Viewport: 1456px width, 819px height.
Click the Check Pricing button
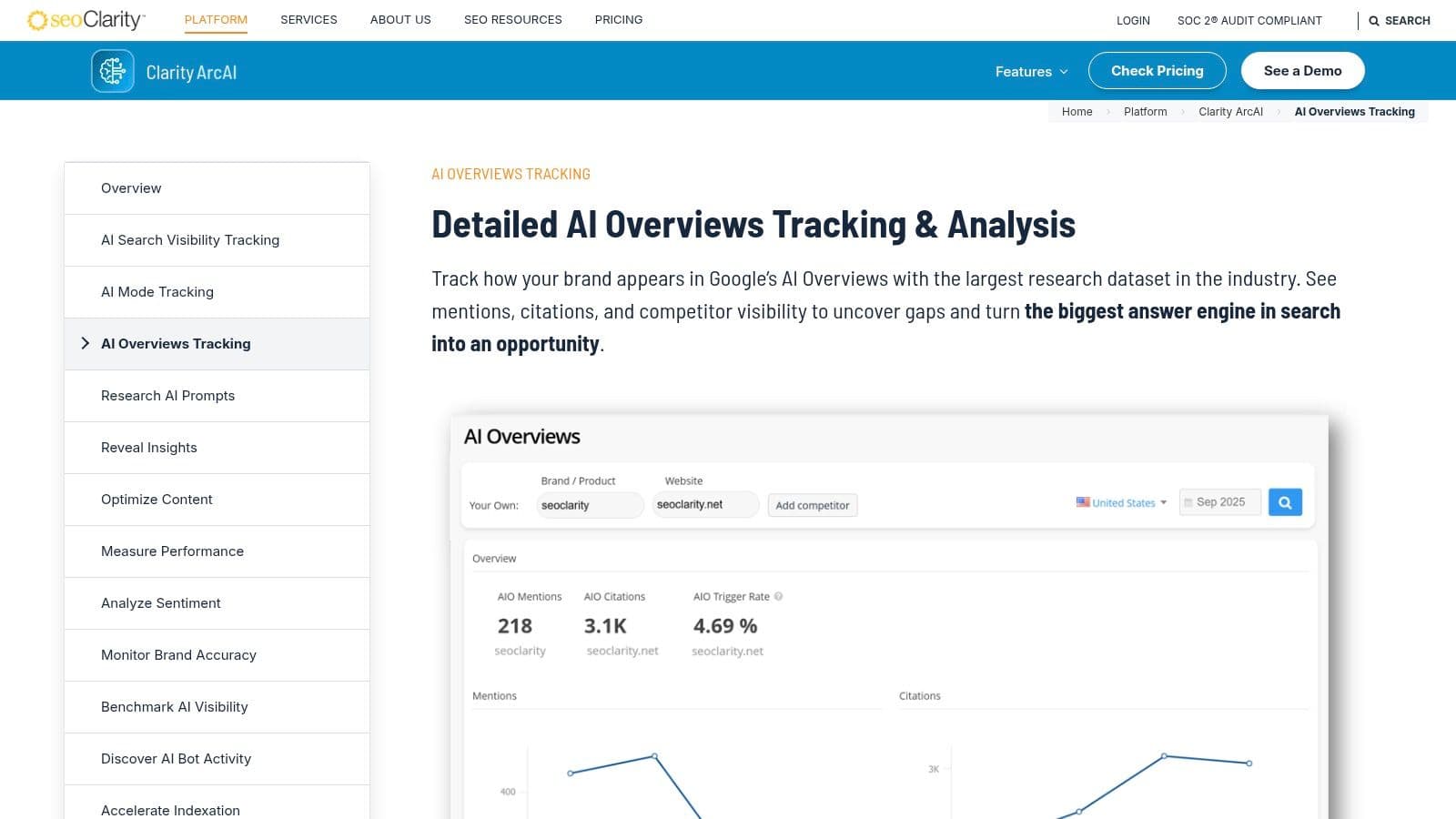pyautogui.click(x=1157, y=70)
